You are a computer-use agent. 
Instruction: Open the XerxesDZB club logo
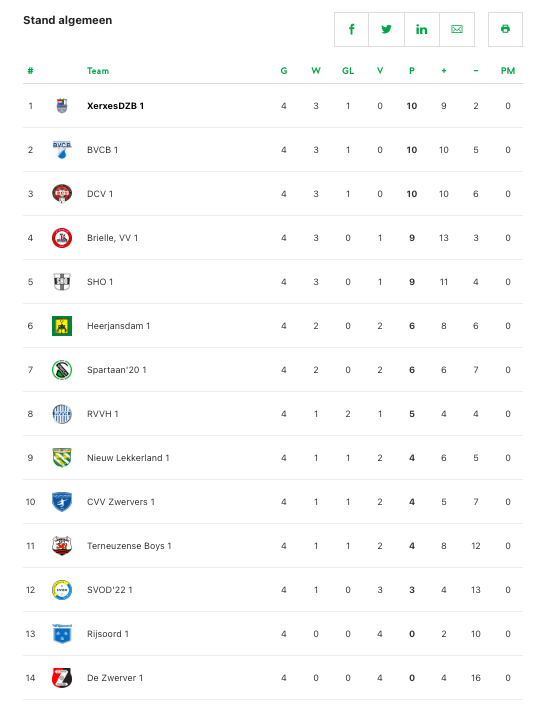(62, 106)
